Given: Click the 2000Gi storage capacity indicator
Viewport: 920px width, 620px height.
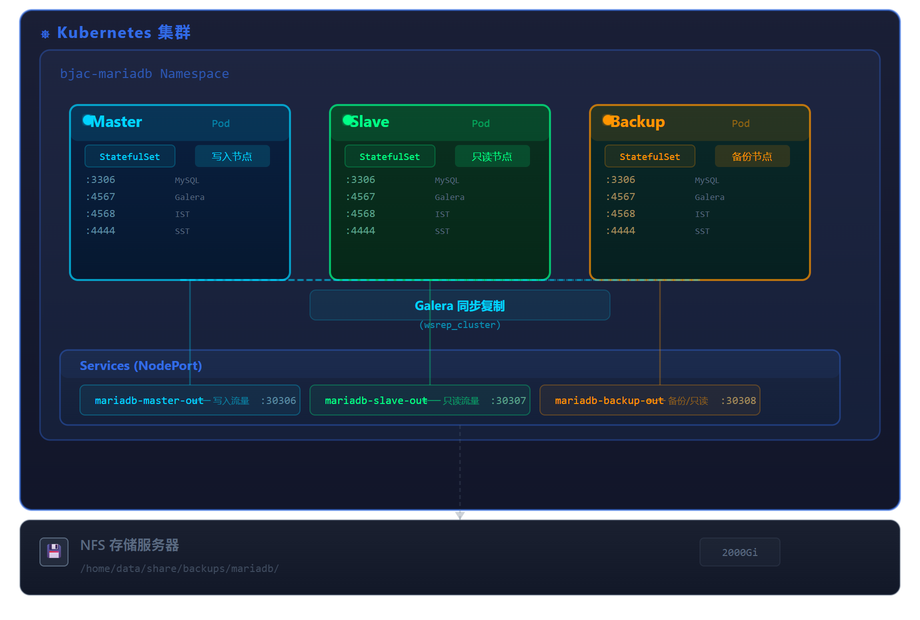Looking at the screenshot, I should coord(740,551).
